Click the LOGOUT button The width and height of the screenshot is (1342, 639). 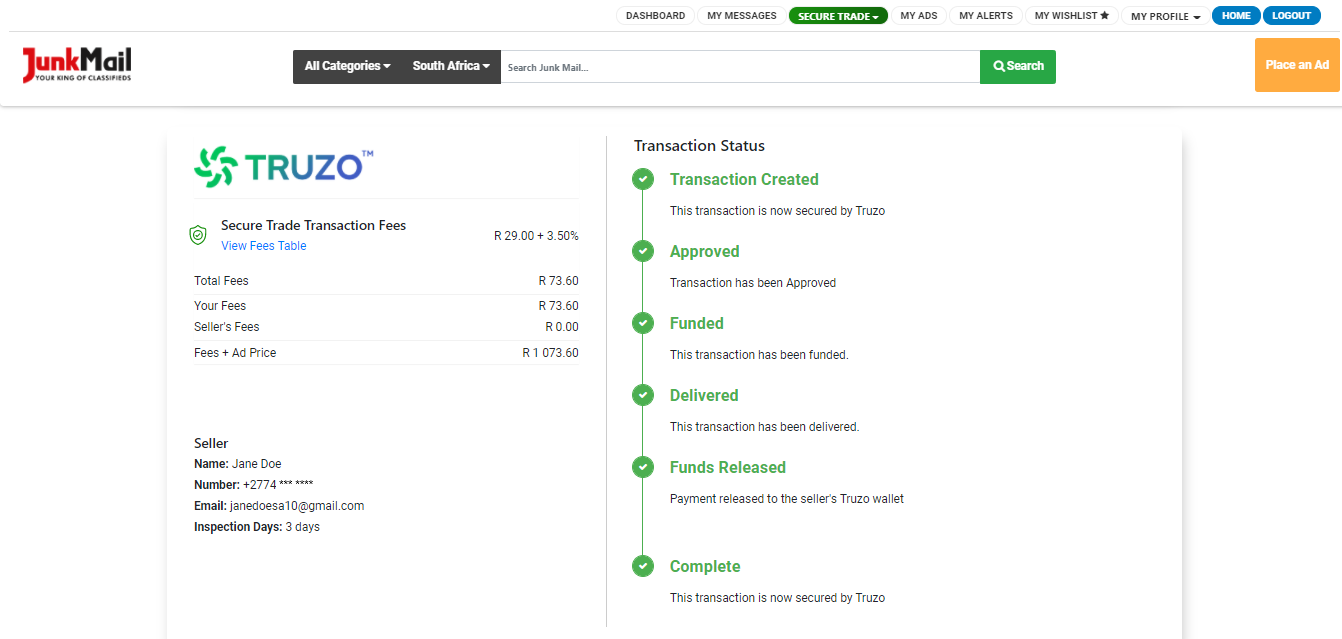[1291, 15]
